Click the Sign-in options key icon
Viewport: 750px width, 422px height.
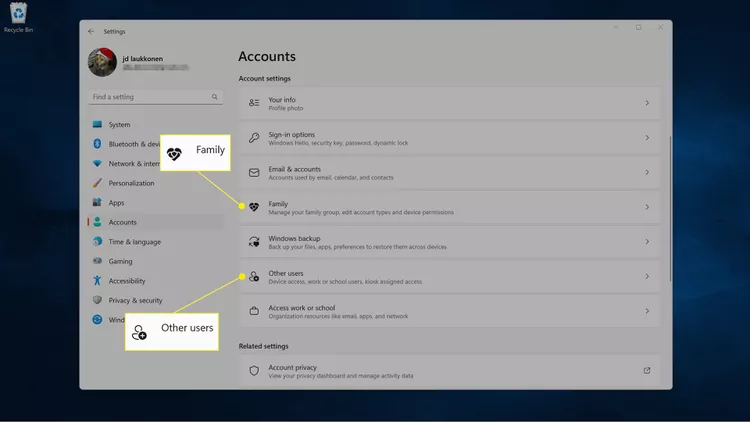click(x=254, y=138)
